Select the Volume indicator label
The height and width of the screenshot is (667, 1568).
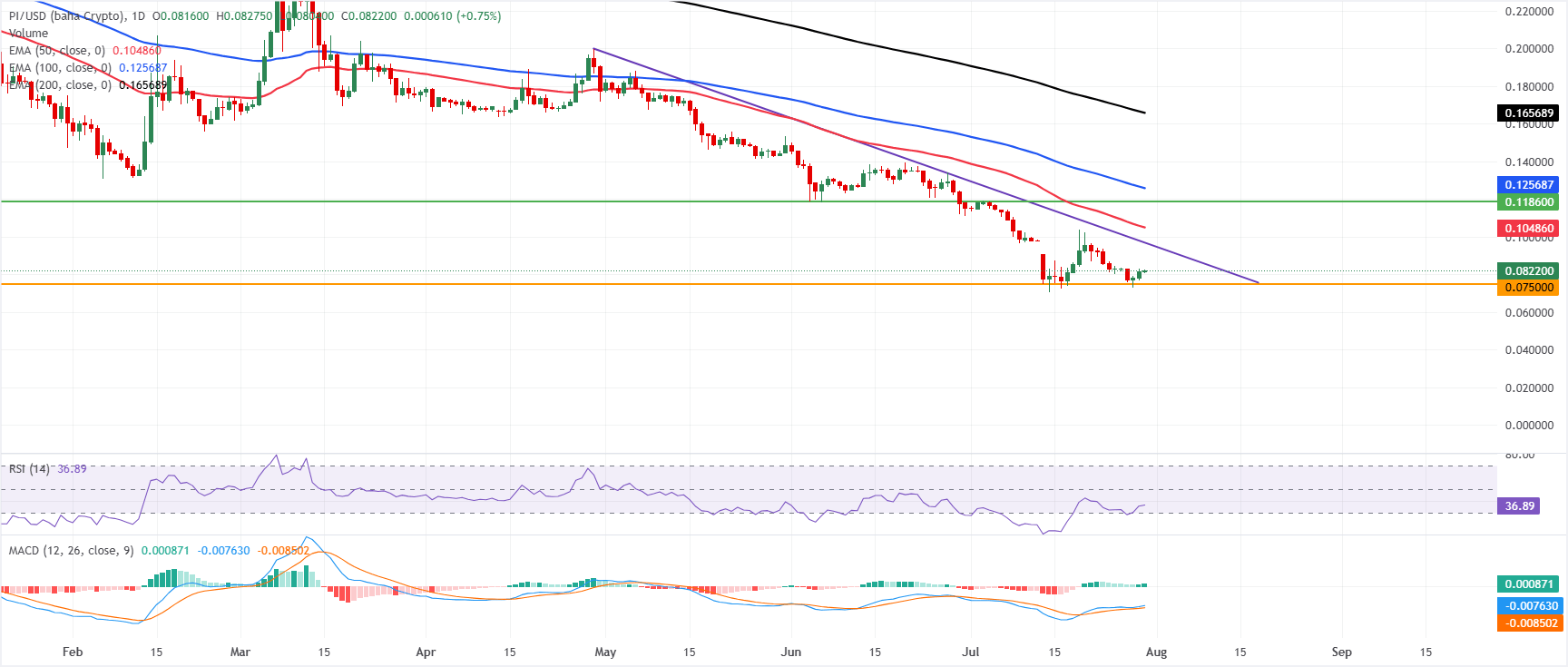pyautogui.click(x=28, y=34)
